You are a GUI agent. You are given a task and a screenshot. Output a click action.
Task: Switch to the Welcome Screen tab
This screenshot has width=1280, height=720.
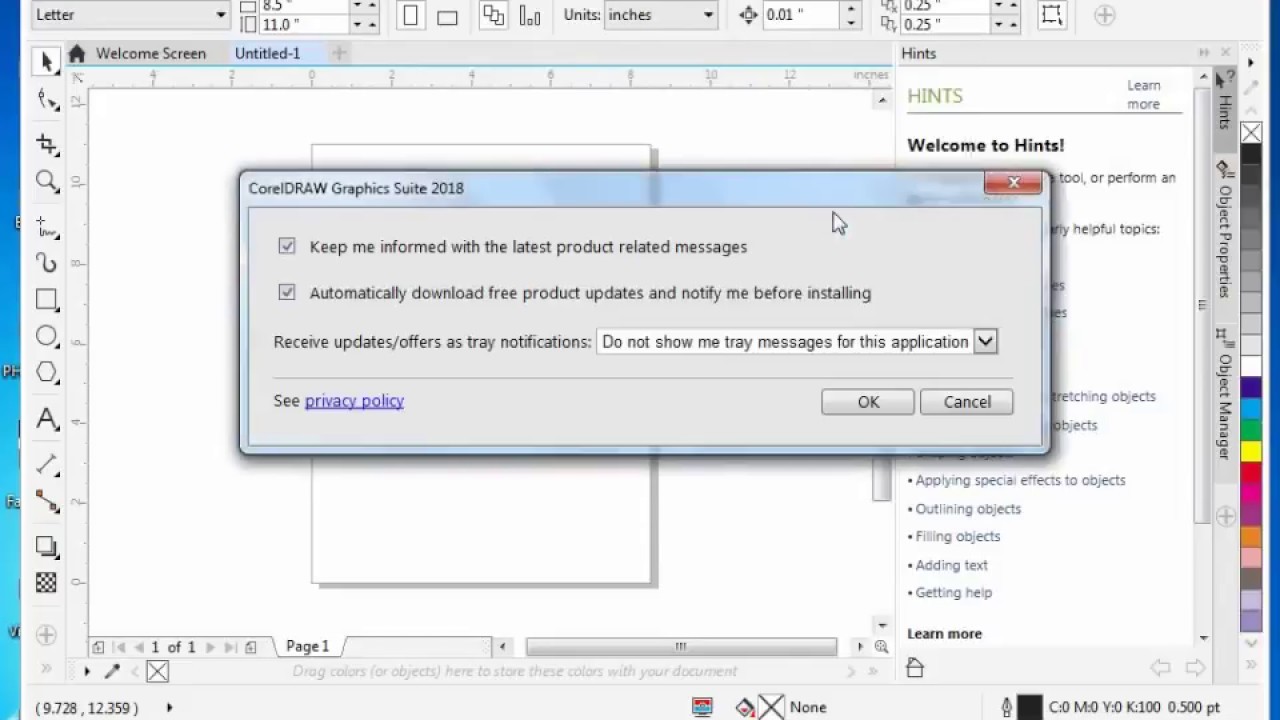[151, 54]
